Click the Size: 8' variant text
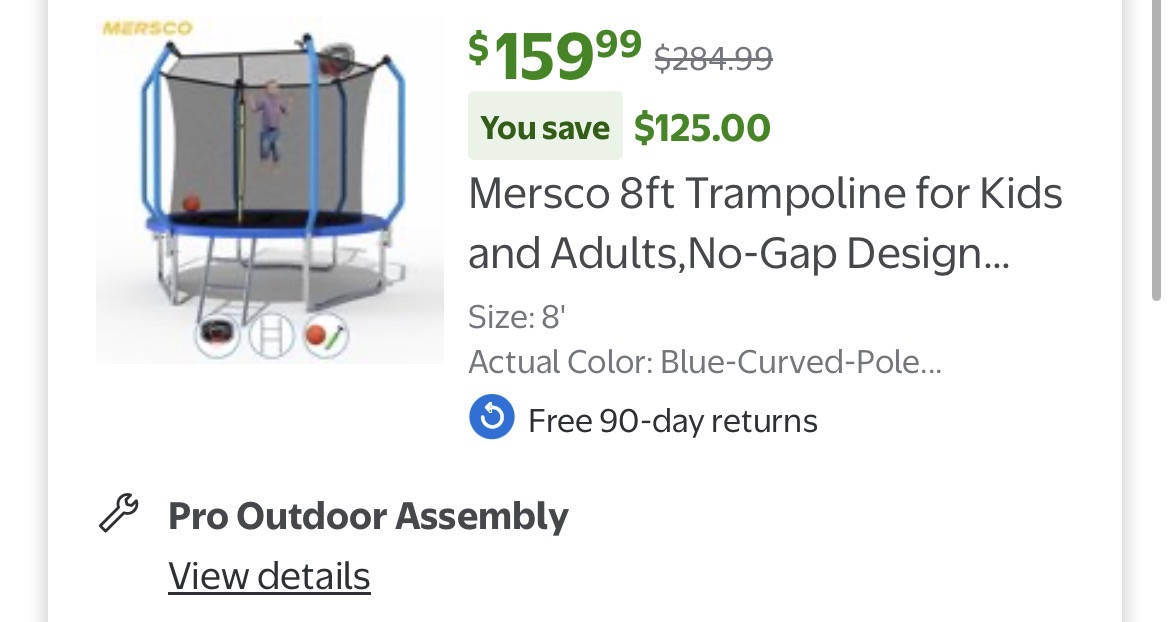 point(517,317)
